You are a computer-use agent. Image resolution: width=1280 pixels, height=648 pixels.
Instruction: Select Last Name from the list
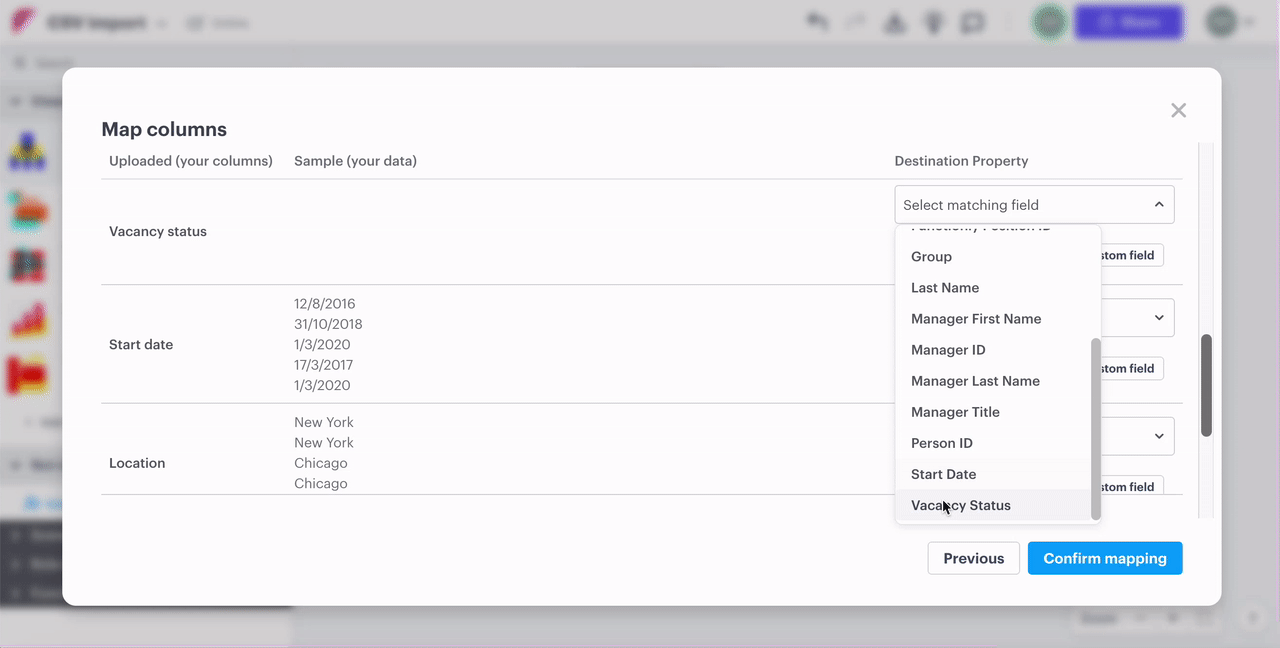(944, 288)
